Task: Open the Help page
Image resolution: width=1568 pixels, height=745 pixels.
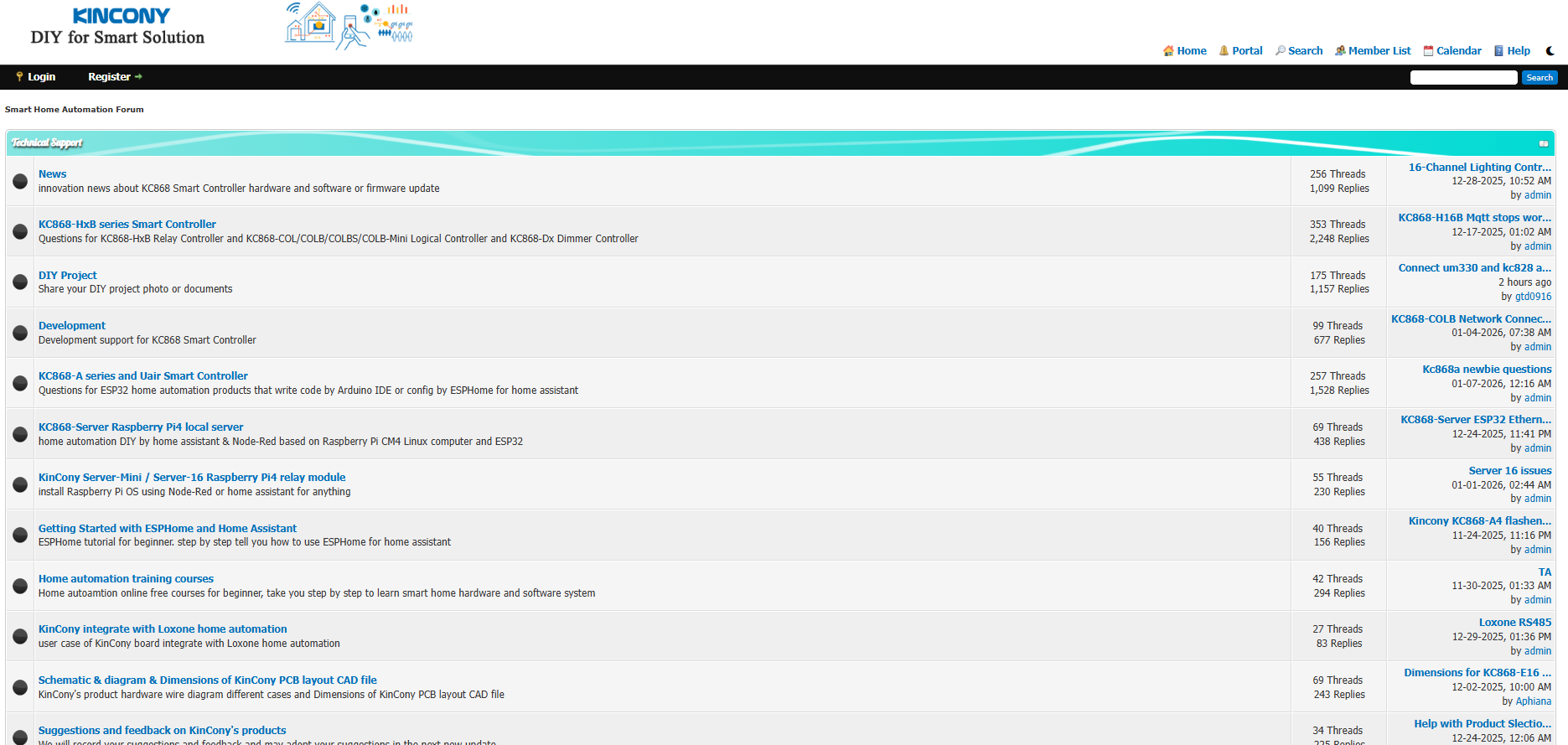Action: tap(1518, 51)
